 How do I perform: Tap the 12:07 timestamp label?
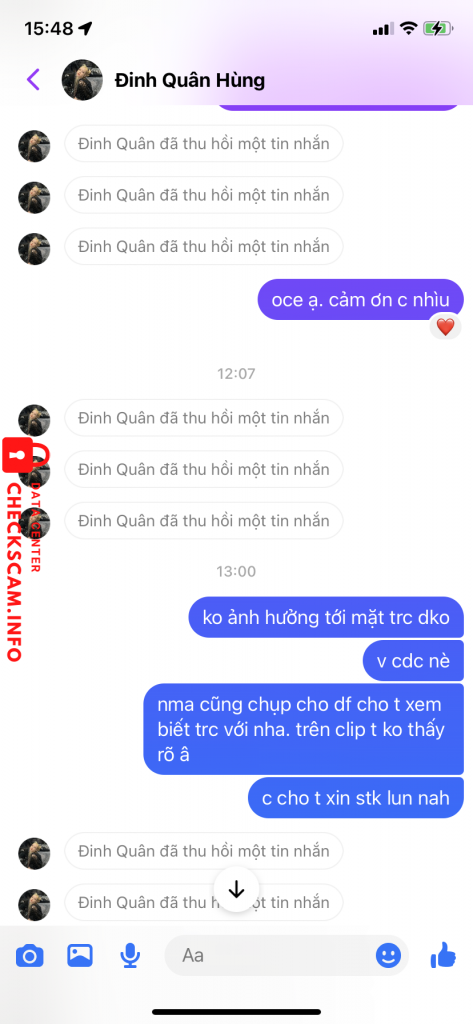pyautogui.click(x=236, y=374)
